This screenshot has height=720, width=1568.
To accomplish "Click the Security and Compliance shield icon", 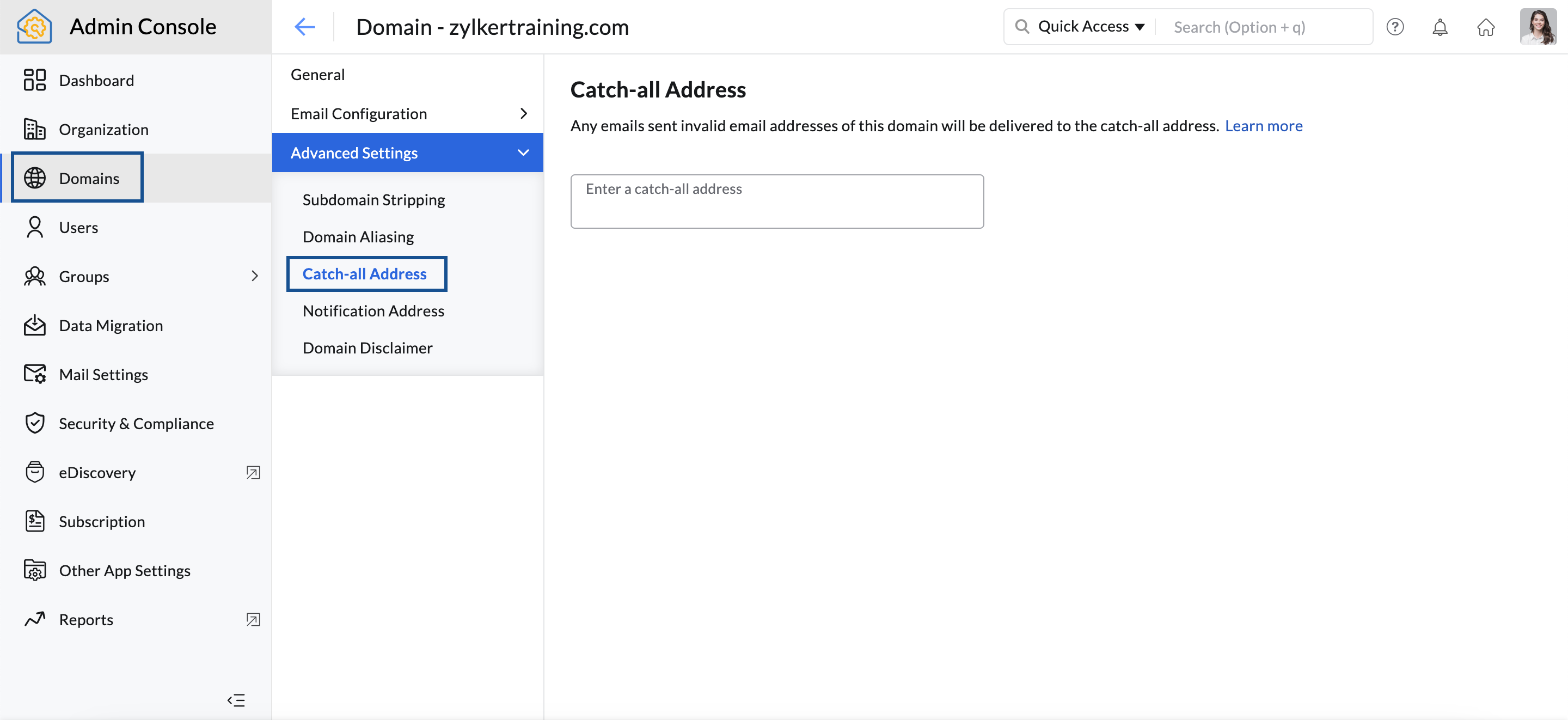I will pyautogui.click(x=34, y=423).
